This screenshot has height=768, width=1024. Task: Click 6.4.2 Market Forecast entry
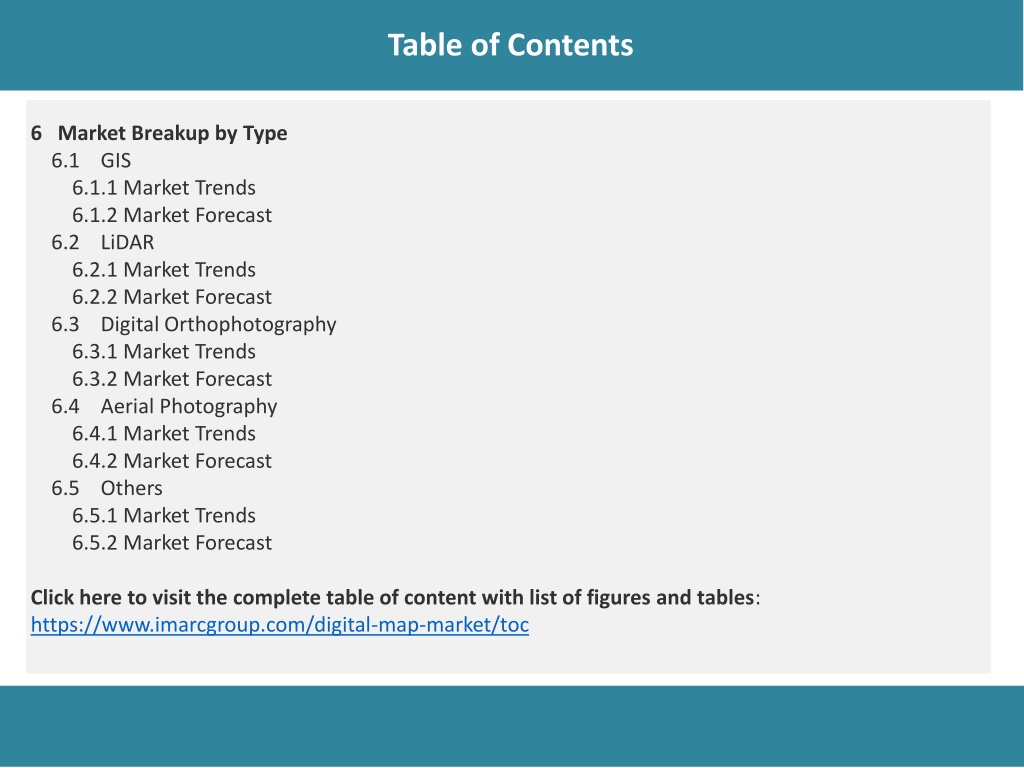[x=172, y=461]
